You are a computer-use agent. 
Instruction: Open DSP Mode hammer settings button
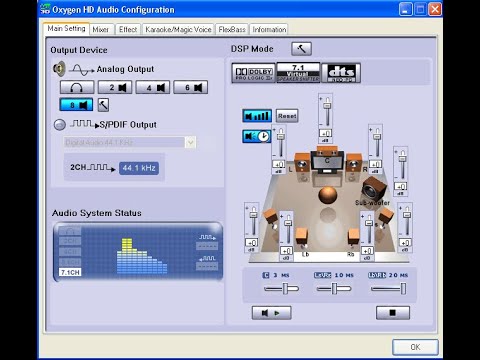[x=301, y=49]
